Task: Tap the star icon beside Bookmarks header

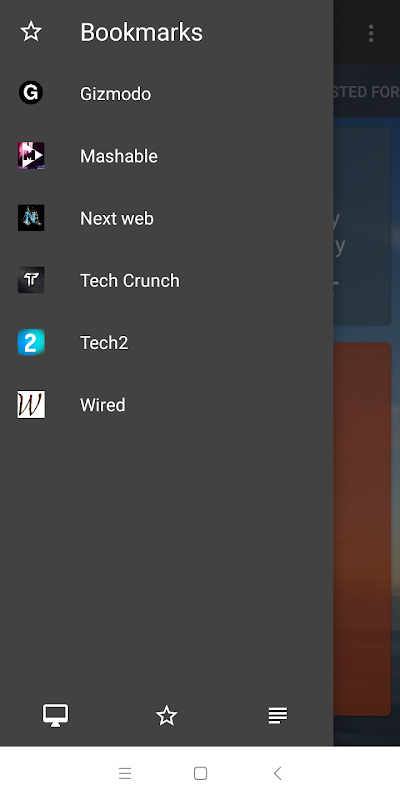Action: [x=31, y=32]
